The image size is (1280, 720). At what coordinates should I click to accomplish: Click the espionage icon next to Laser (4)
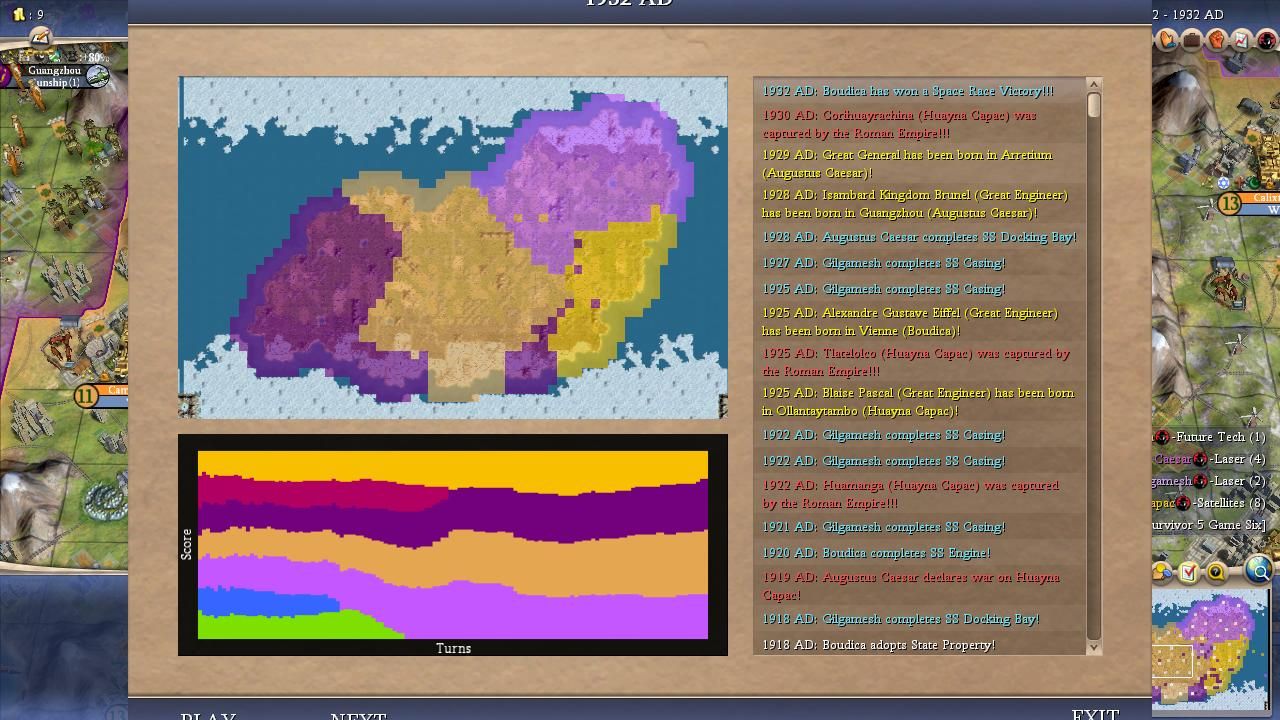point(1200,459)
